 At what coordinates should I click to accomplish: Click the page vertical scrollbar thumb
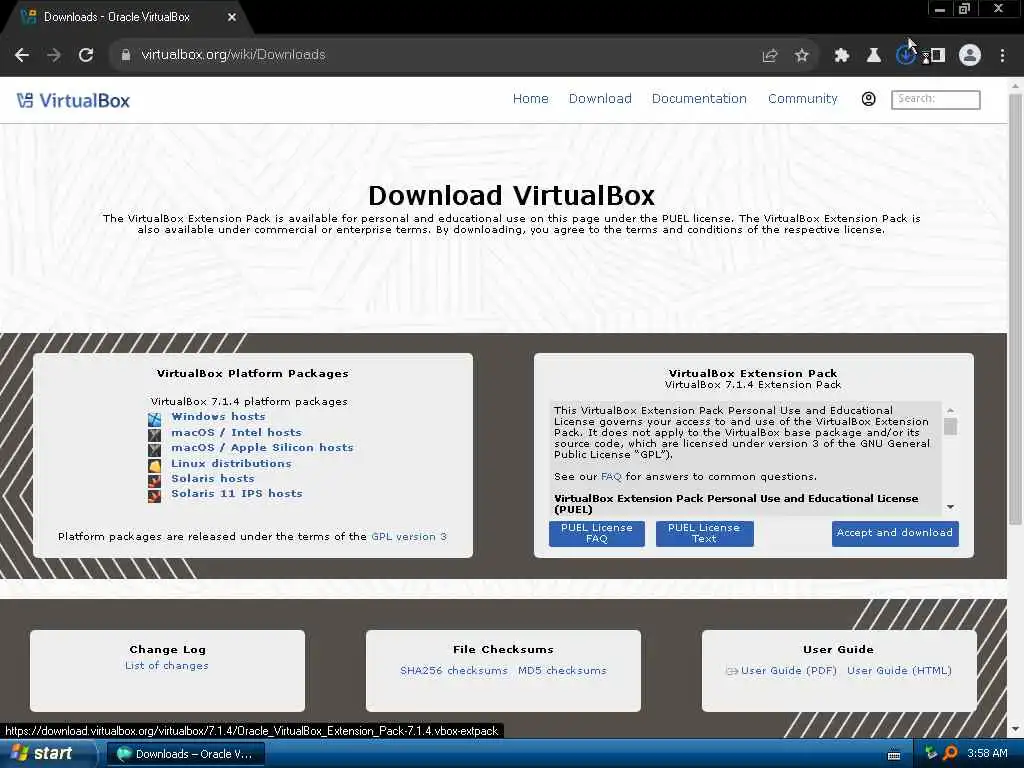1015,308
